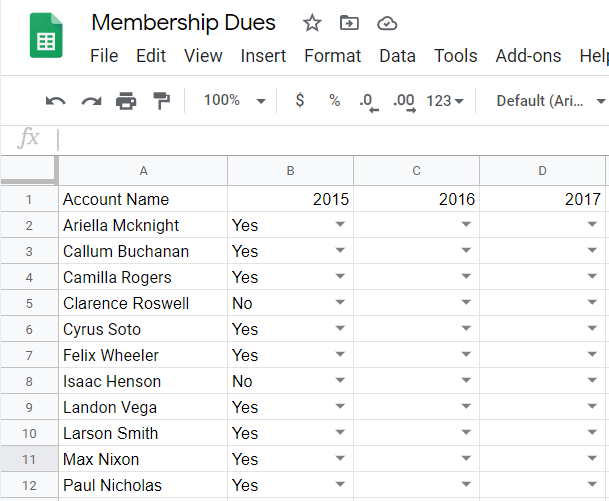Image resolution: width=609 pixels, height=501 pixels.
Task: Click the move to folder icon
Action: (x=349, y=23)
